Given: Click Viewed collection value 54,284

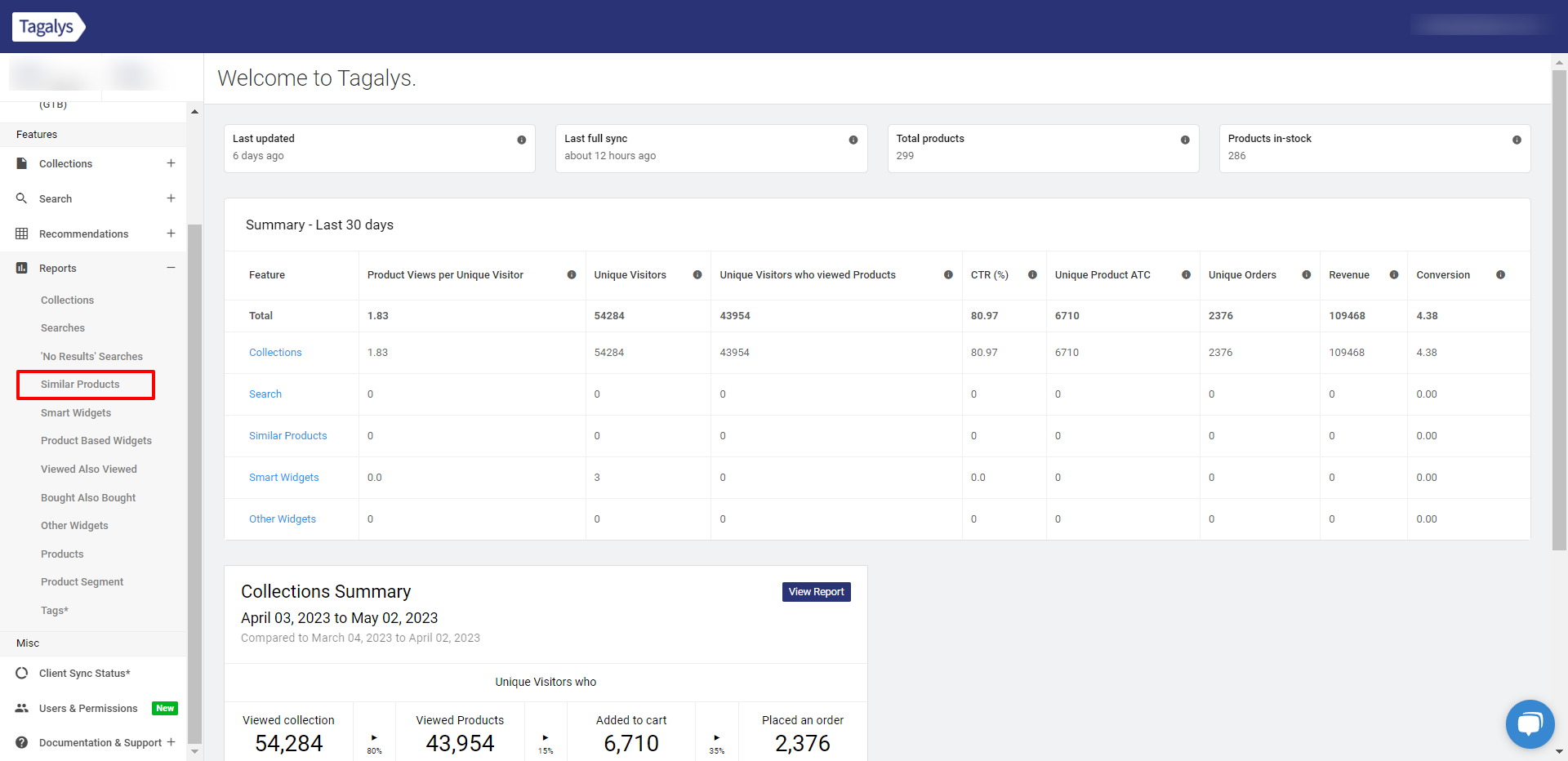Looking at the screenshot, I should point(288,743).
